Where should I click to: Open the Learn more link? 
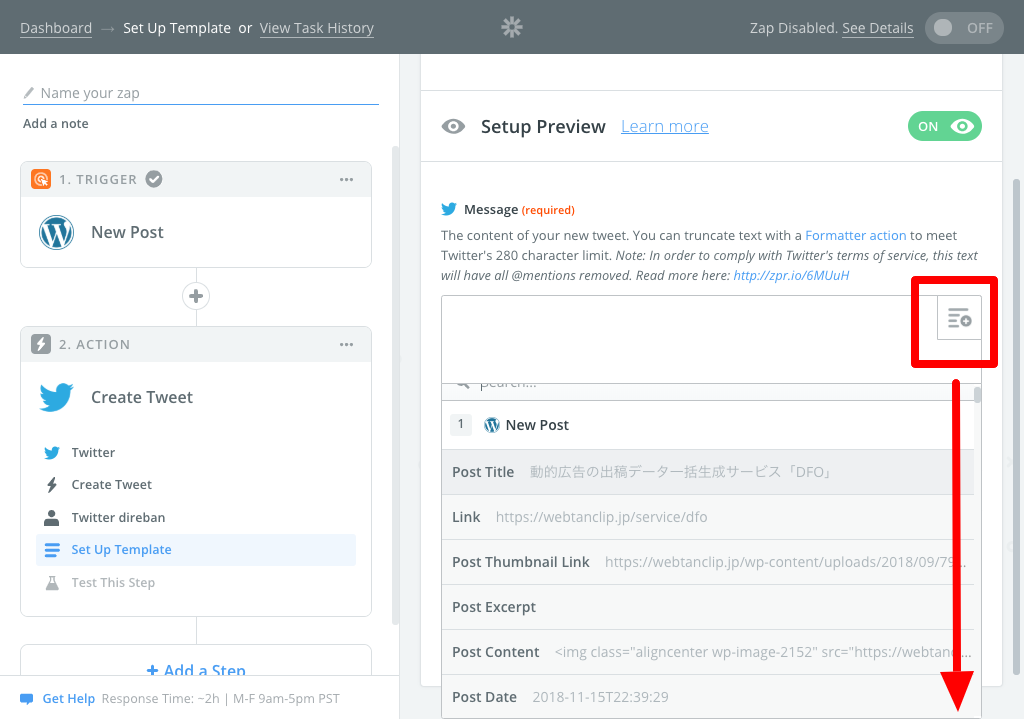(x=665, y=126)
